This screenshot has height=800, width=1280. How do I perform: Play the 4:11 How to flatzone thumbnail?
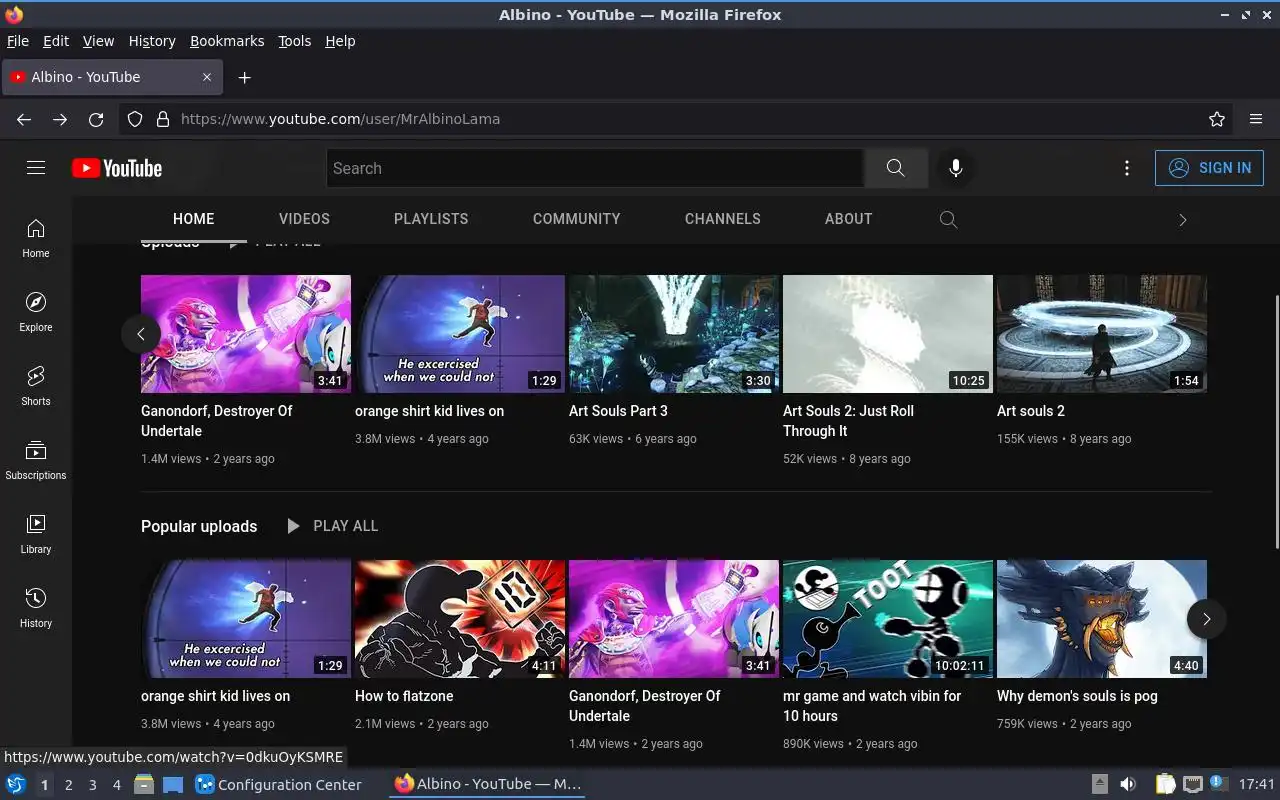pyautogui.click(x=460, y=619)
